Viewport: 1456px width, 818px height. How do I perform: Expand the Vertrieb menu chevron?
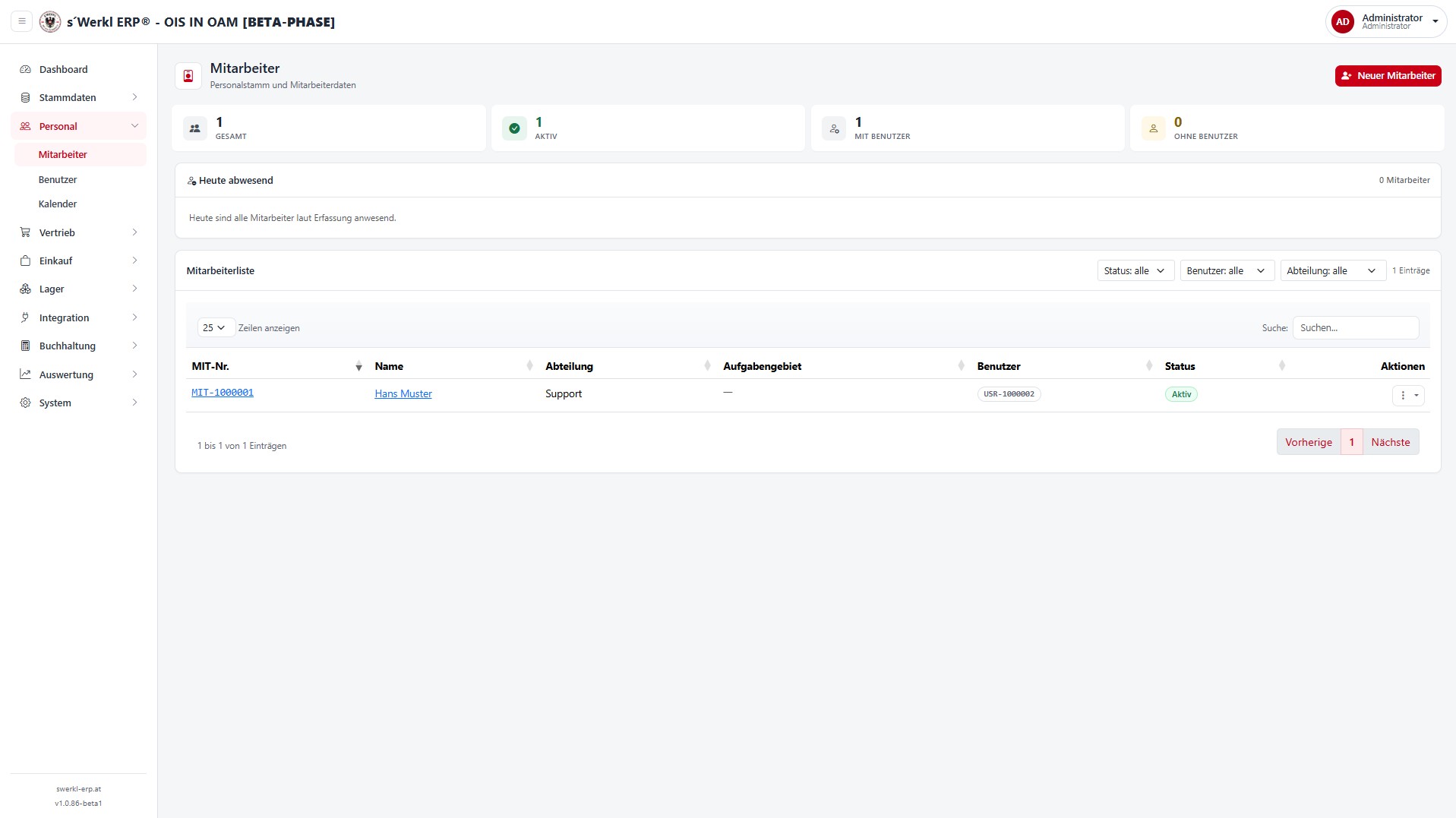[134, 232]
